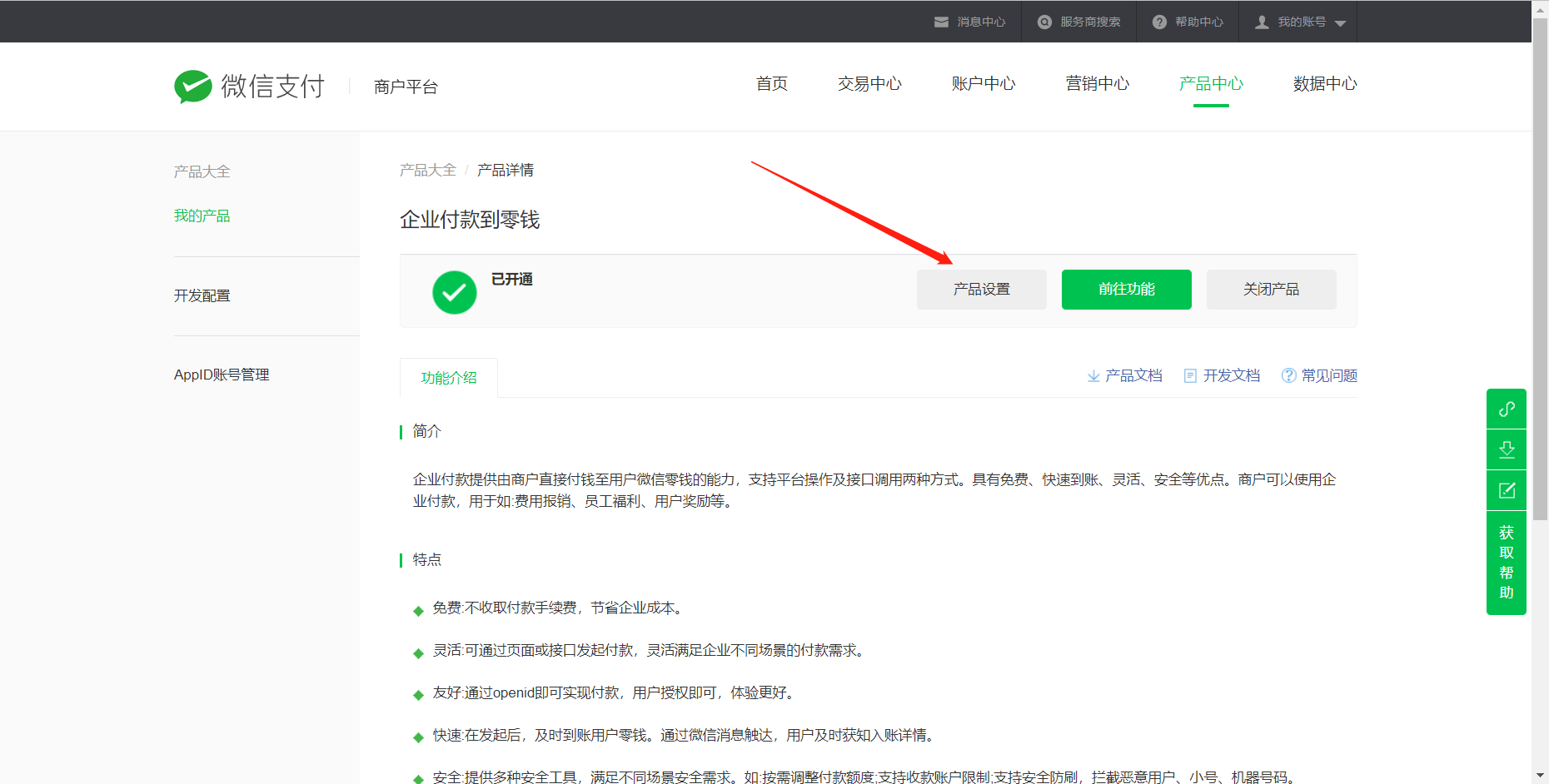Click the 开发文档 document icon
Image resolution: width=1549 pixels, height=784 pixels.
[1190, 376]
